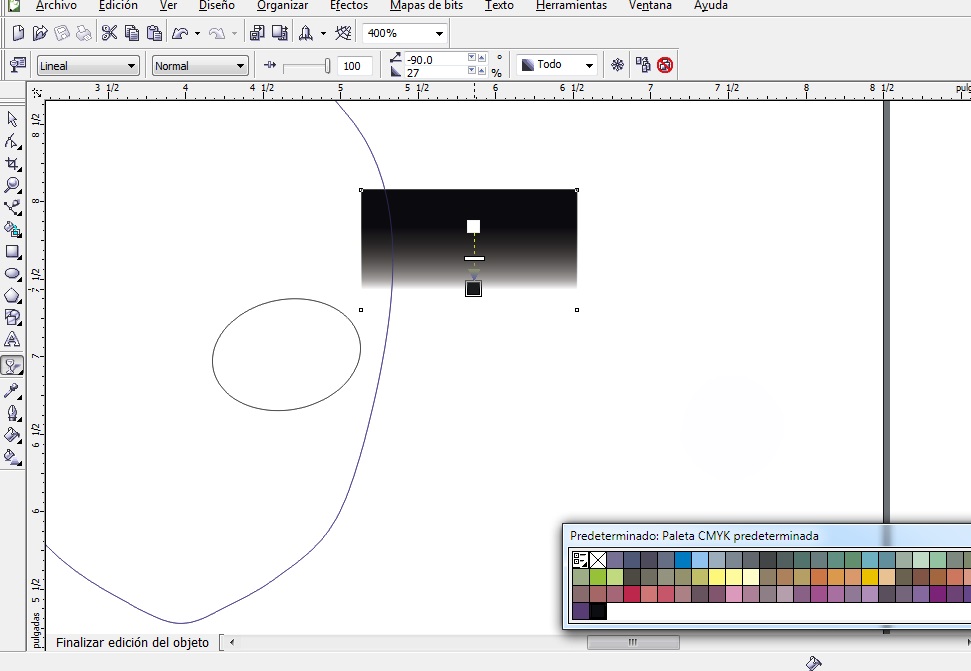This screenshot has width=971, height=671.
Task: Select the Zoom magnifier tool
Action: tap(12, 185)
